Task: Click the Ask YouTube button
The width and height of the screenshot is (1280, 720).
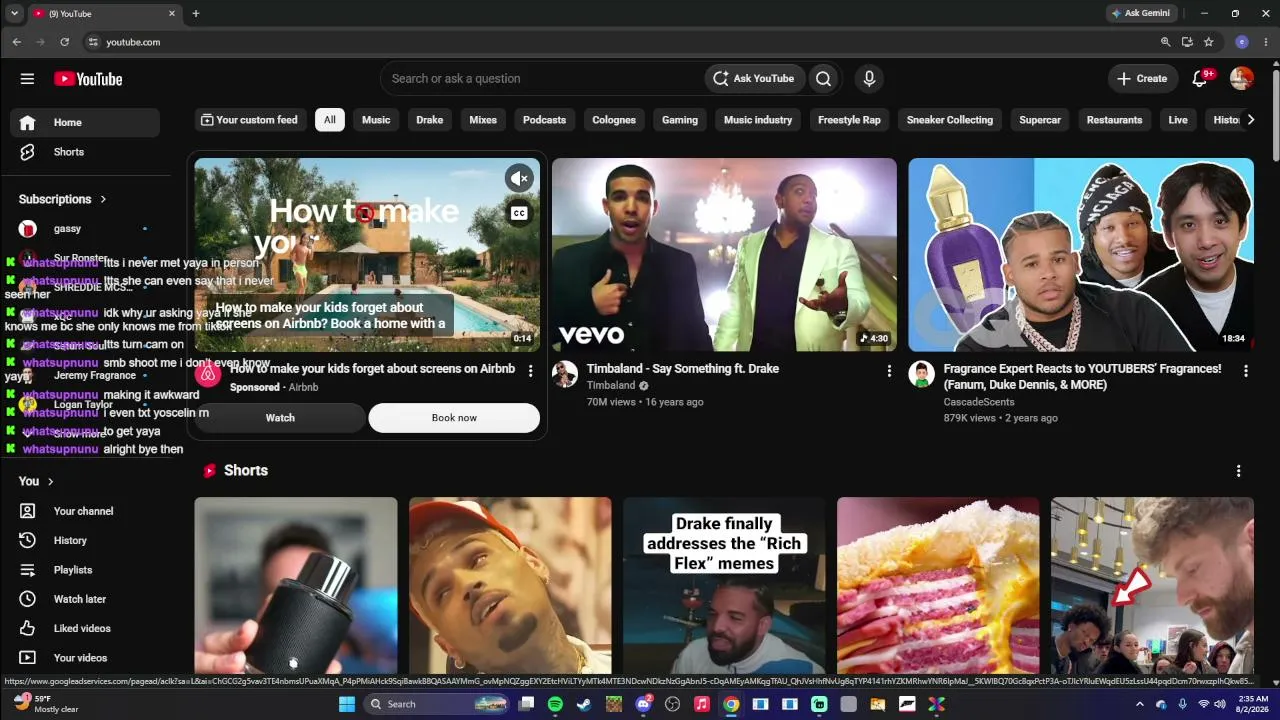Action: (x=753, y=79)
